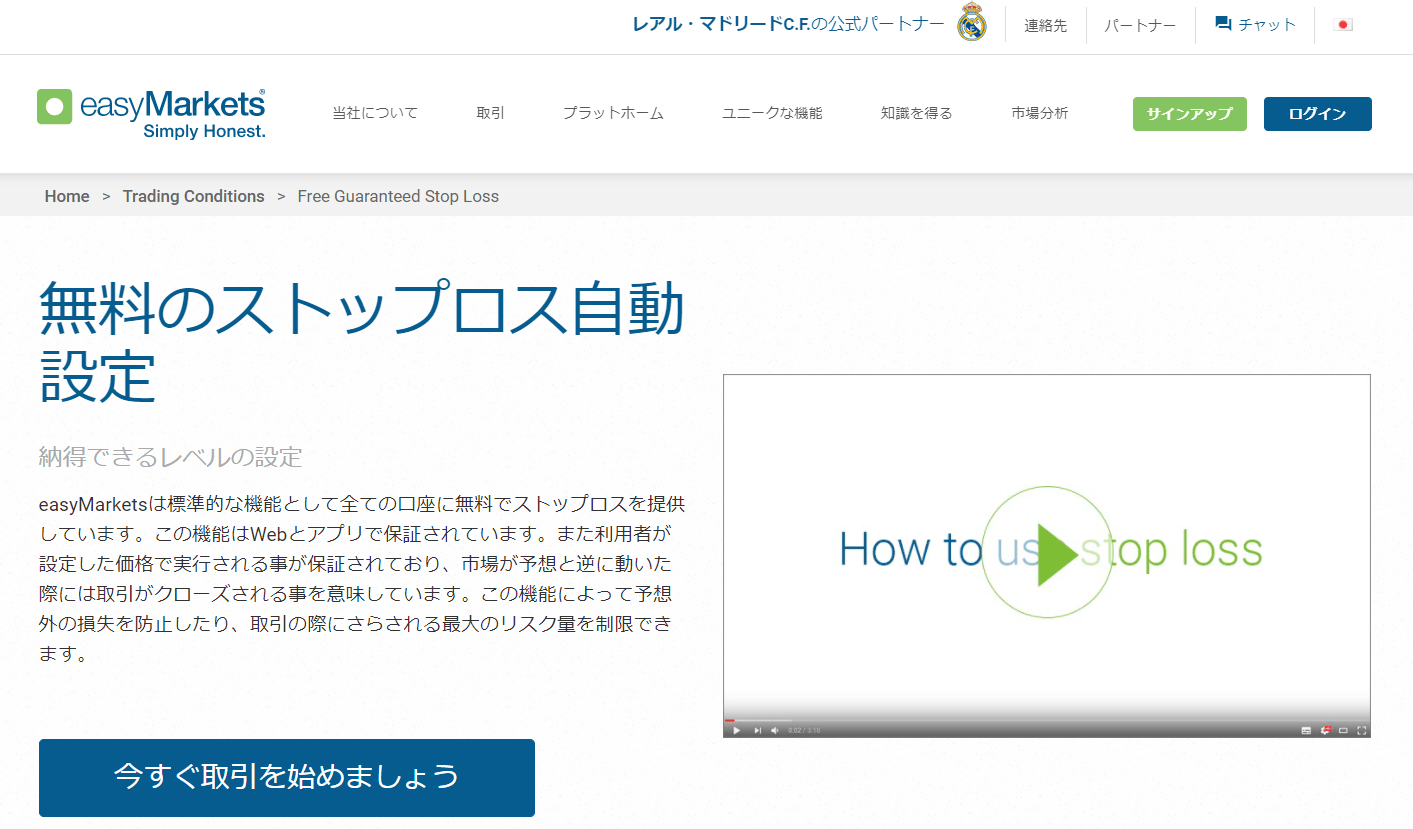Click the 今すぐ取引を始めましょう button
The image size is (1413, 829).
(287, 778)
